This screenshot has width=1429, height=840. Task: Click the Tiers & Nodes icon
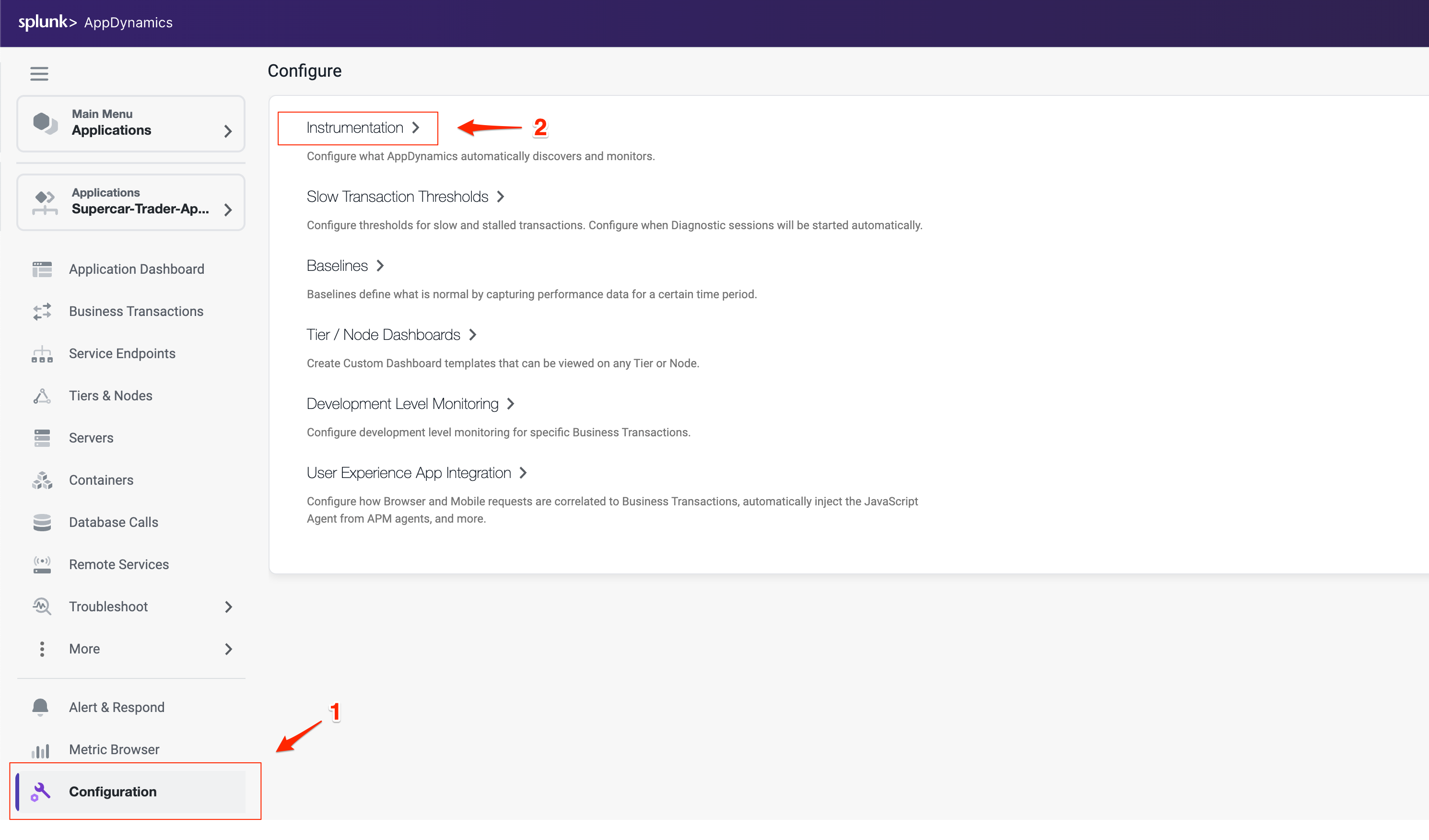(42, 396)
